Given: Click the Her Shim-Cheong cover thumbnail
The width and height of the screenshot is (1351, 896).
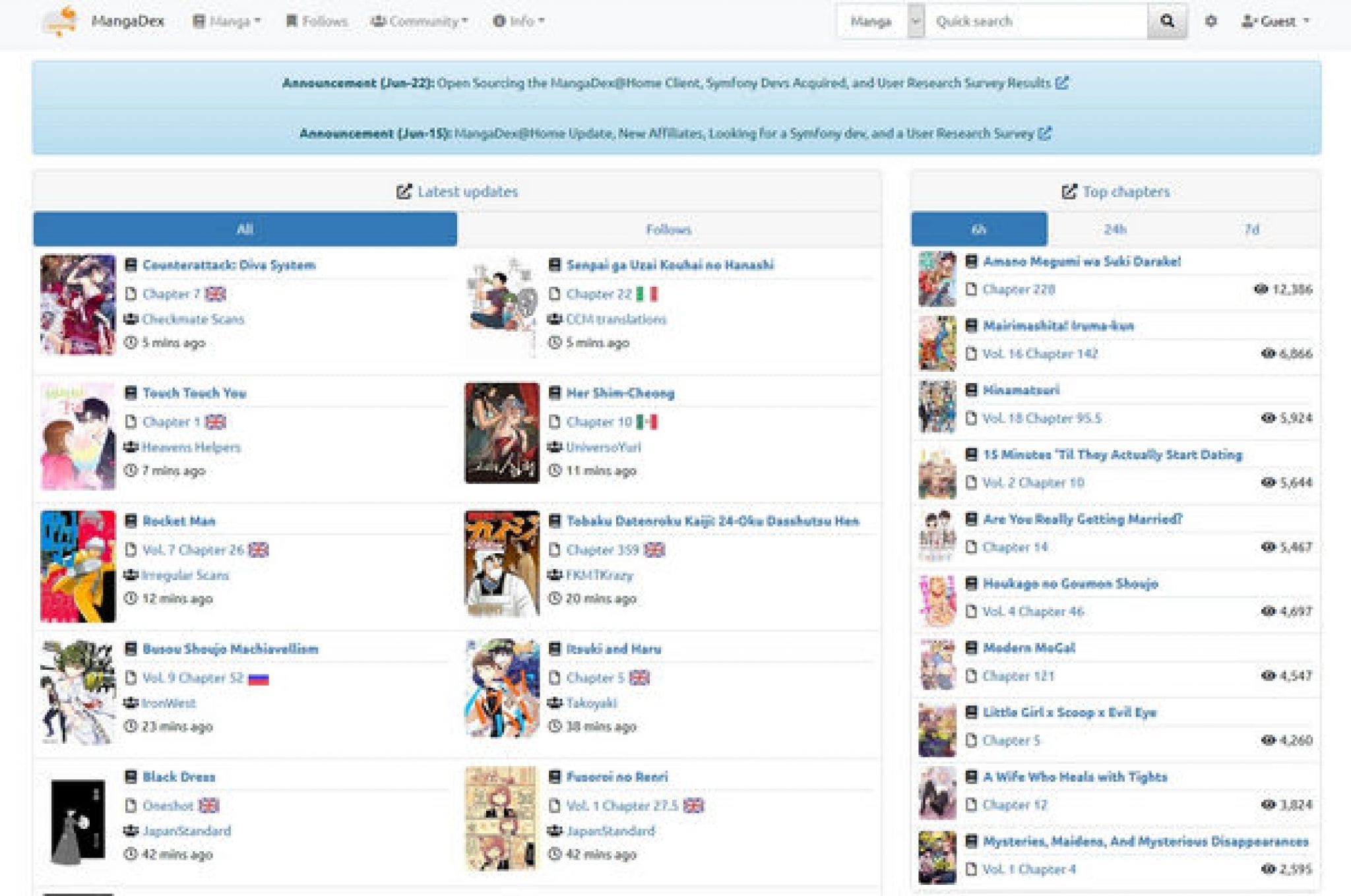Looking at the screenshot, I should pos(502,433).
